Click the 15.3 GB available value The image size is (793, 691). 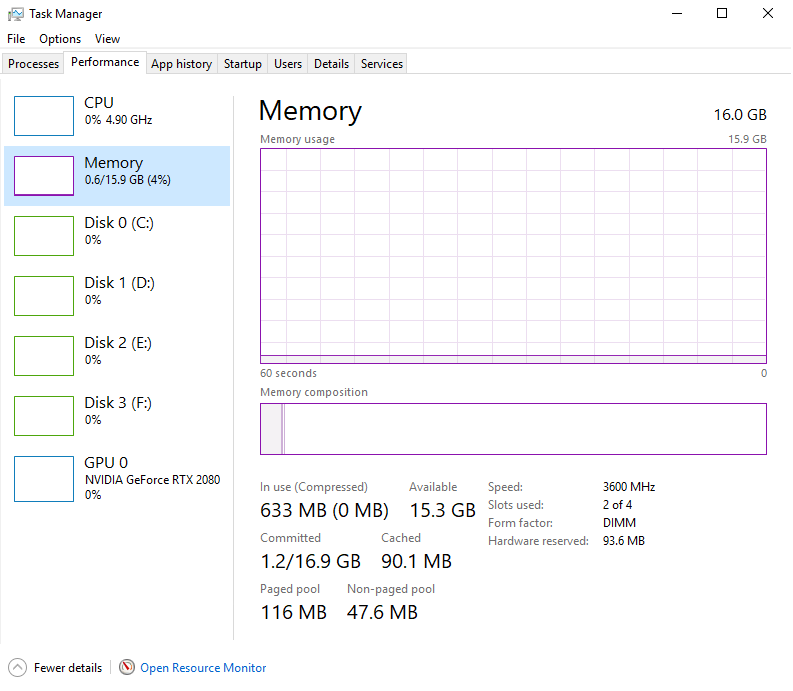pos(443,510)
